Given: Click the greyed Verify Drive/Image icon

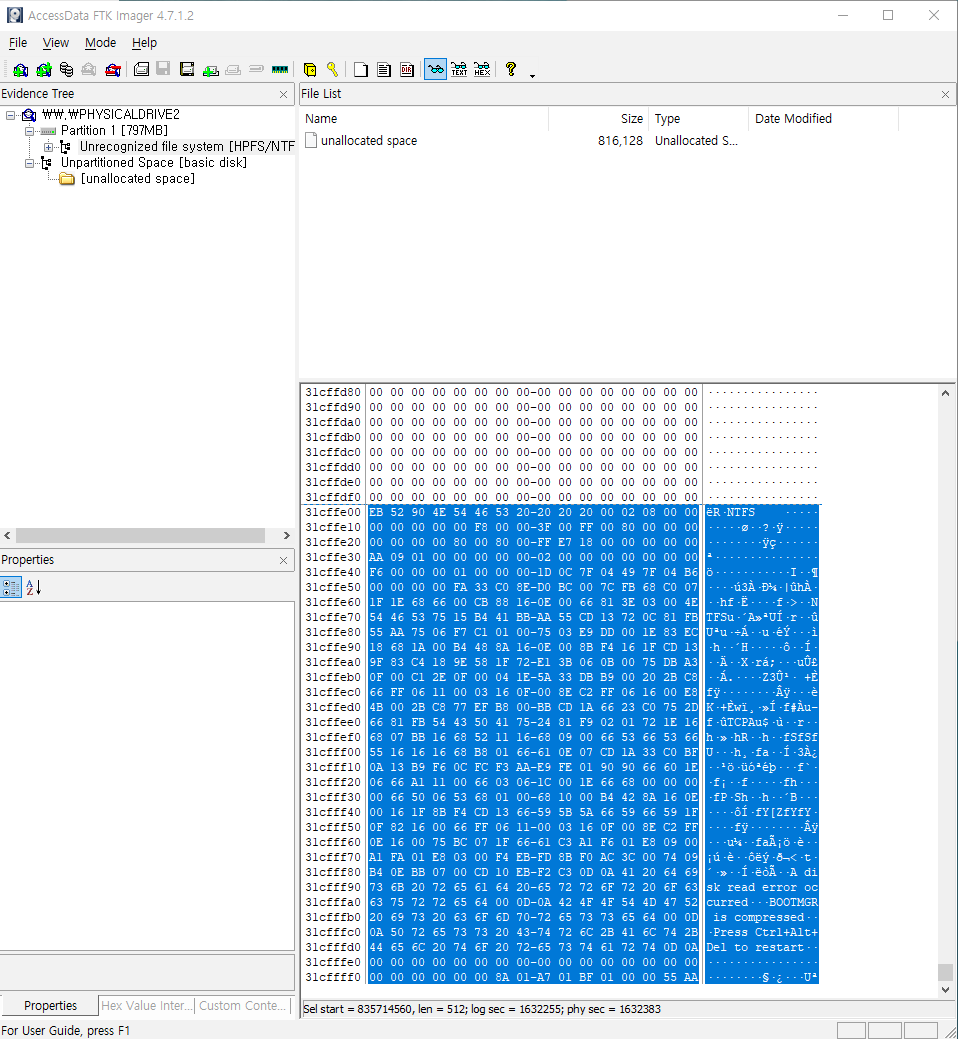Looking at the screenshot, I should coord(256,69).
